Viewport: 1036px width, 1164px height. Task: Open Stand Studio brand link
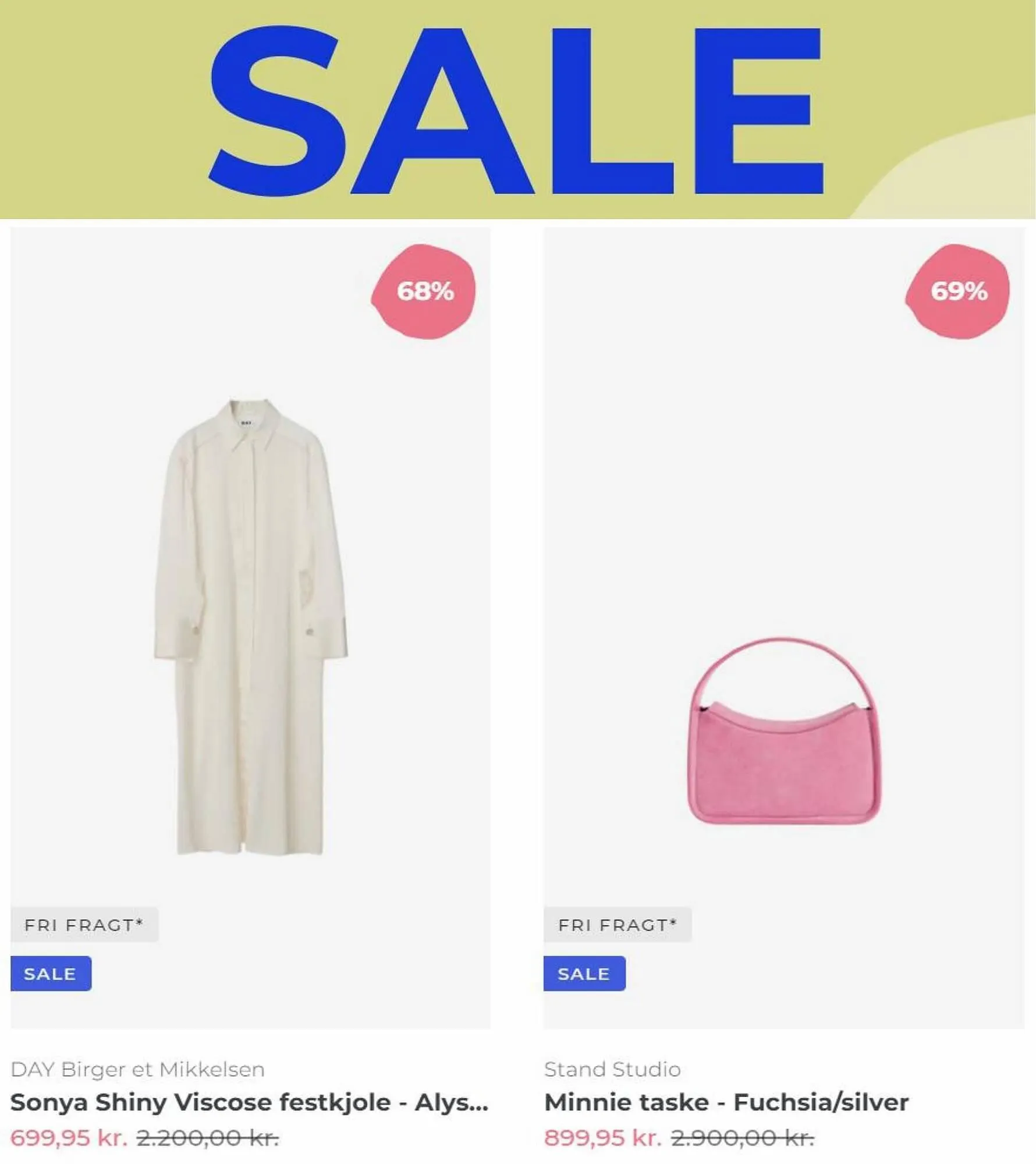pos(612,1070)
